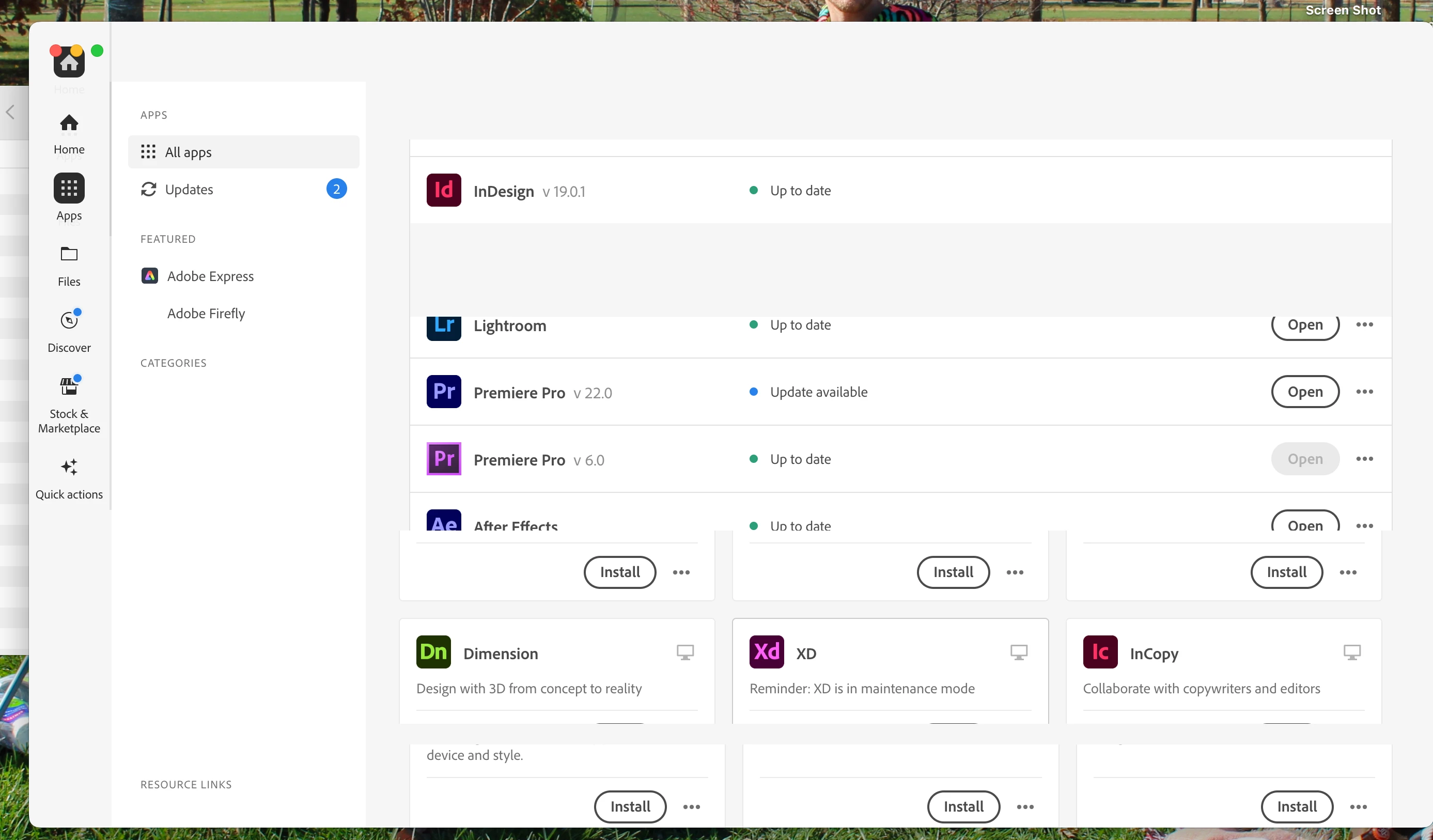The image size is (1433, 840).
Task: Open the Updates section
Action: 189,190
